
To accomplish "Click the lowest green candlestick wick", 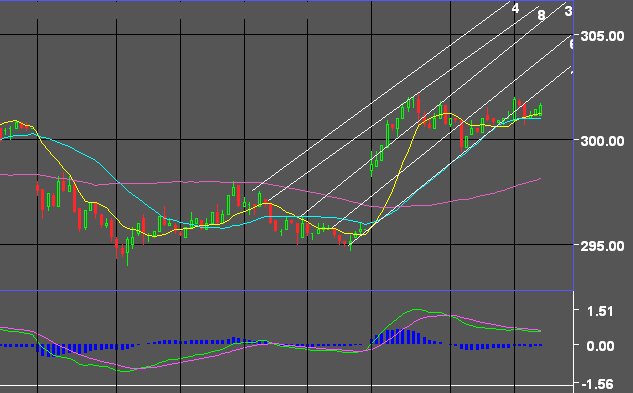I will [x=128, y=252].
